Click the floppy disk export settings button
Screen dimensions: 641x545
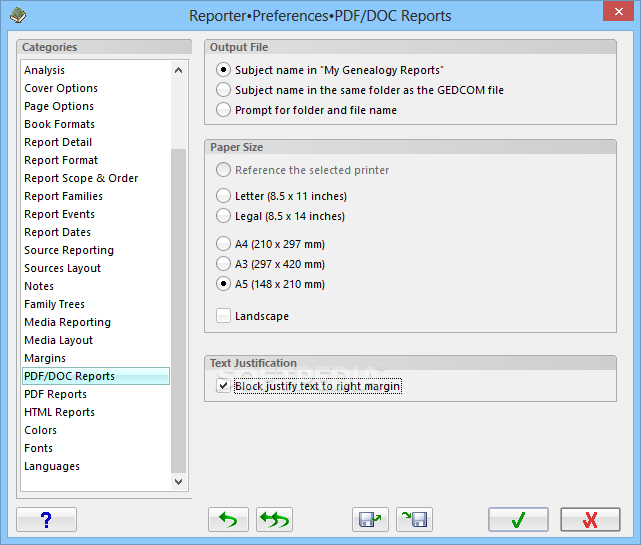[370, 519]
